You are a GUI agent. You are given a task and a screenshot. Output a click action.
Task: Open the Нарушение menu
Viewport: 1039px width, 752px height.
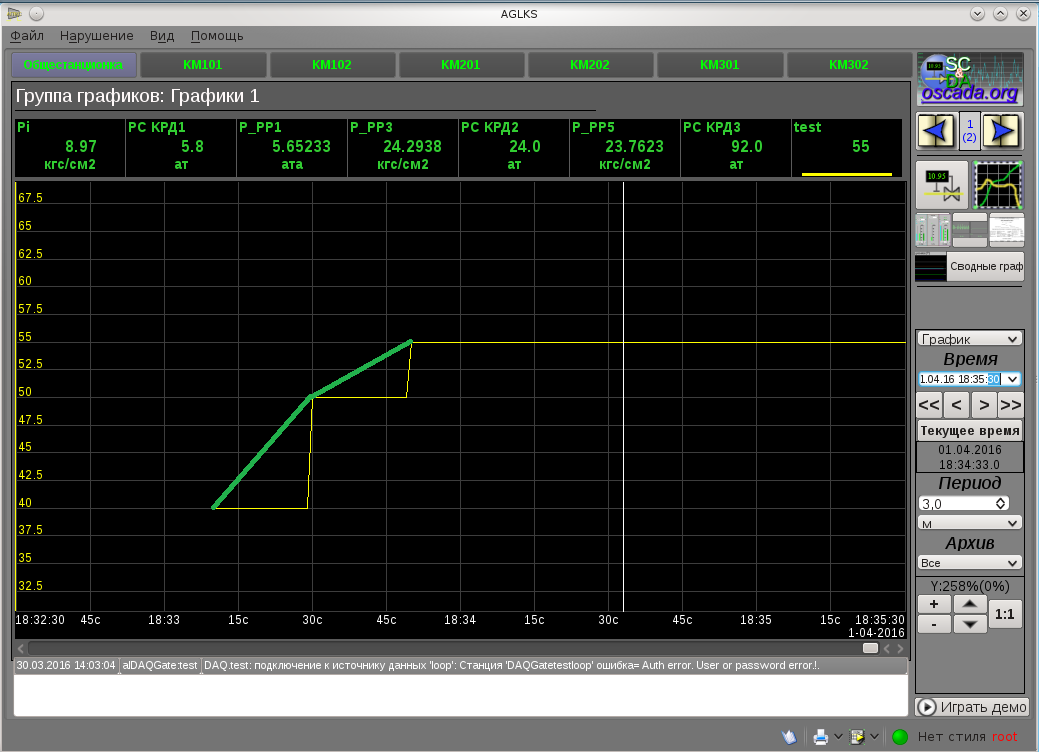[96, 36]
